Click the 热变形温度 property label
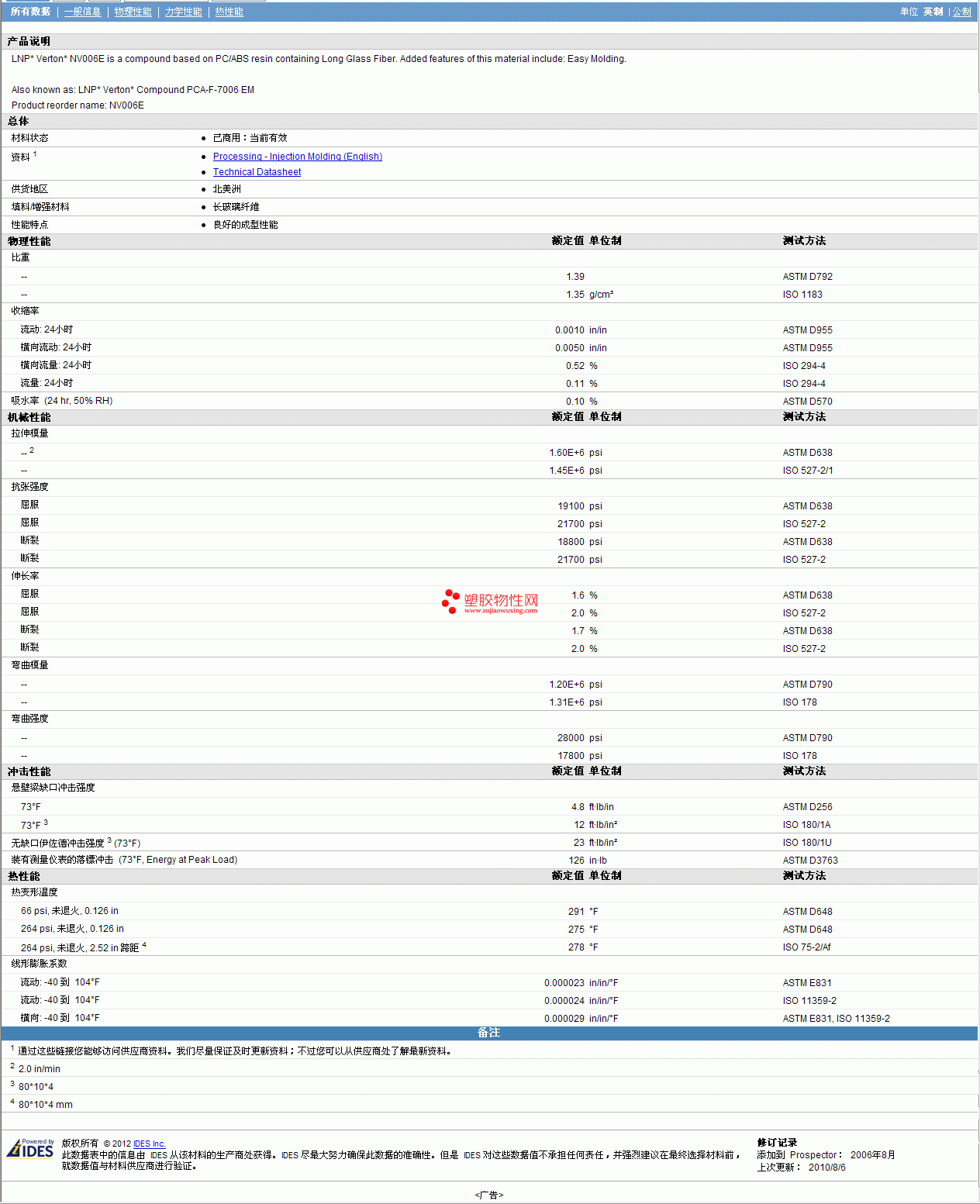980x1204 pixels. [34, 892]
